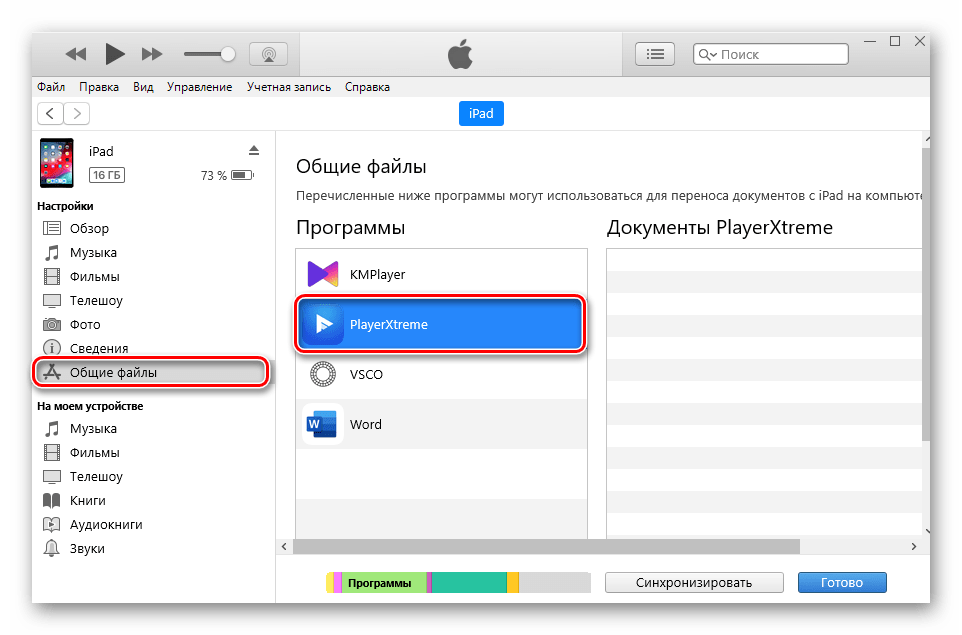Click the Word app icon
Screen dimensions: 962x635
[x=323, y=424]
